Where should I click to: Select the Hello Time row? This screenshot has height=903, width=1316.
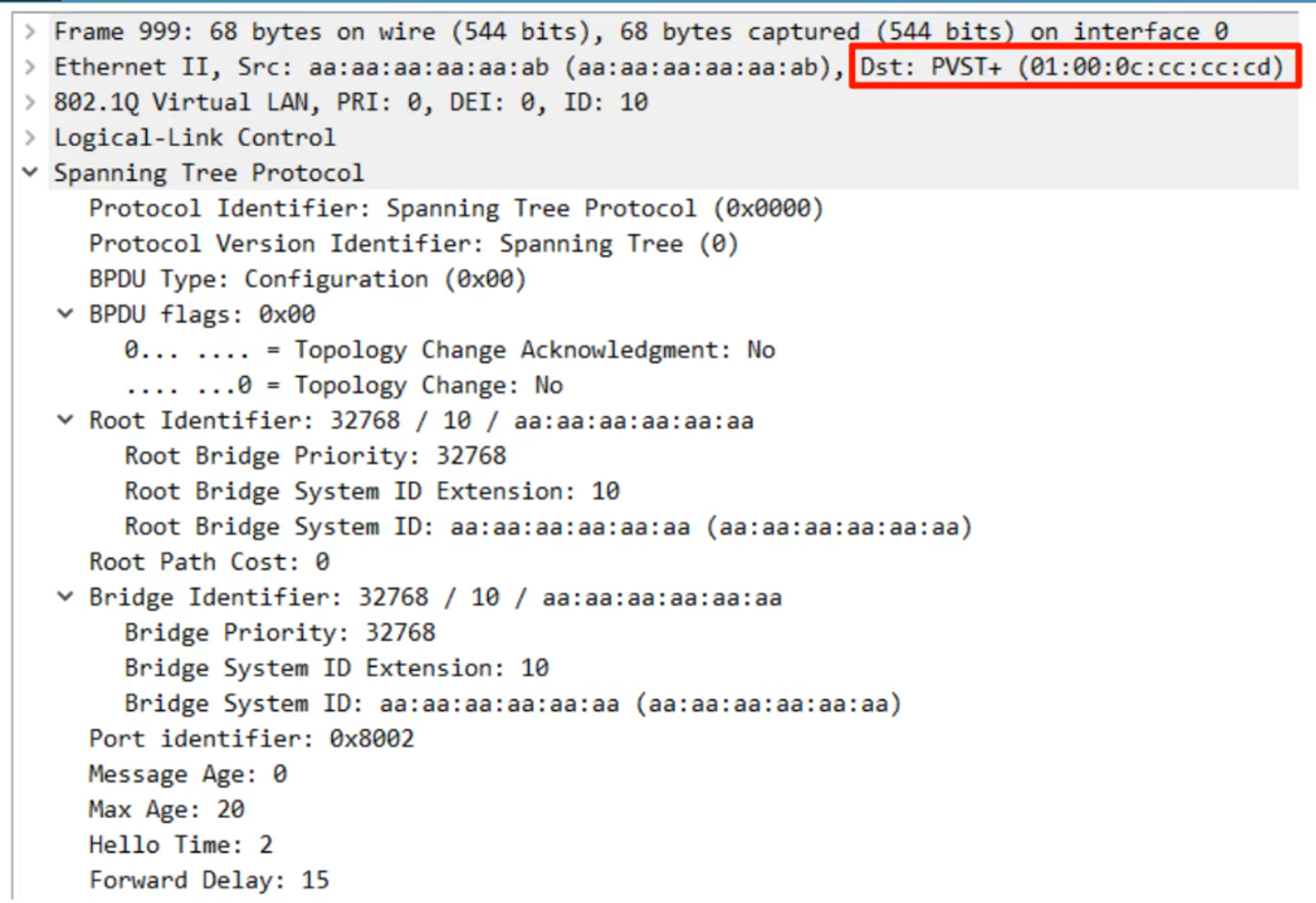(180, 844)
